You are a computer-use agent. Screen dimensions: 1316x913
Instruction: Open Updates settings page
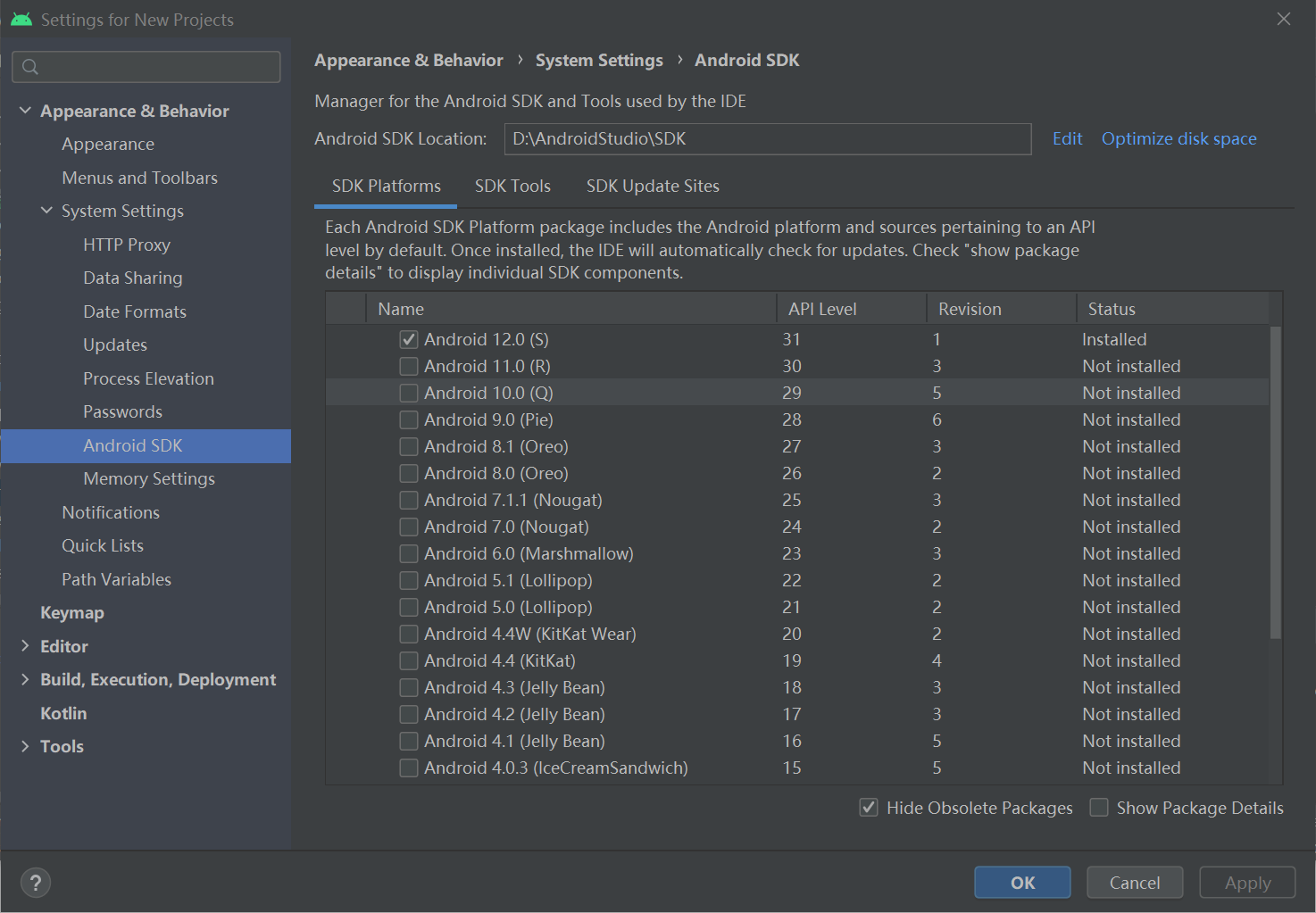[x=115, y=344]
